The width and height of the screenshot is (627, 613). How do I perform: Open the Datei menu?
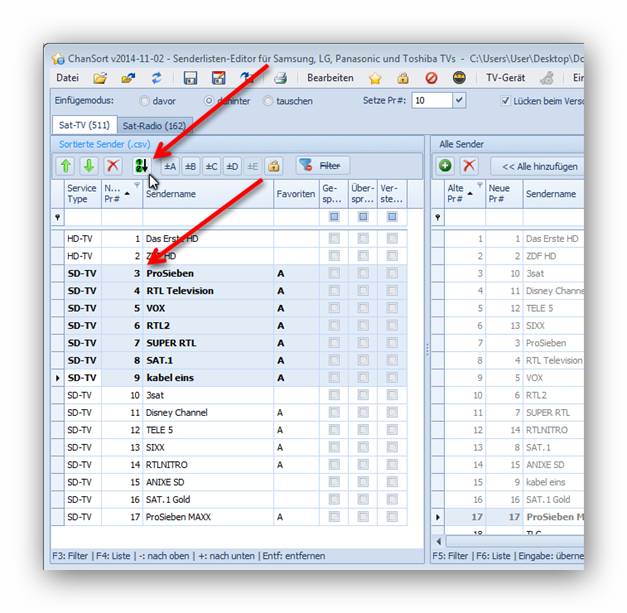tap(67, 78)
